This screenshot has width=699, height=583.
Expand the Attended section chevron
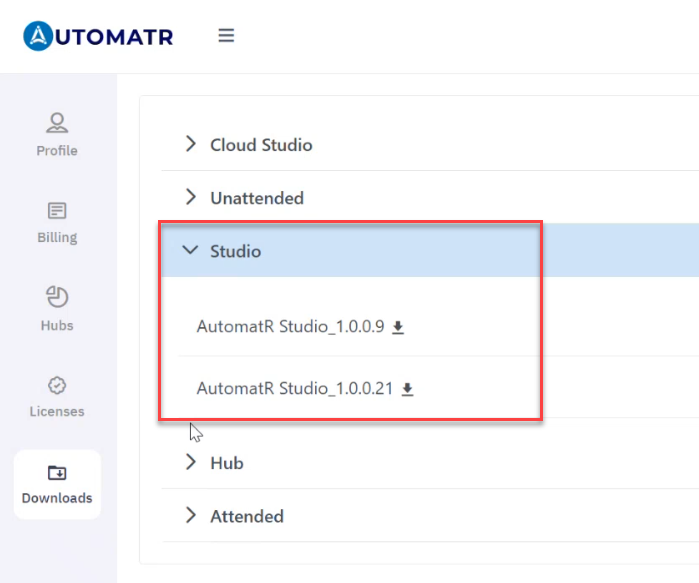pos(191,515)
